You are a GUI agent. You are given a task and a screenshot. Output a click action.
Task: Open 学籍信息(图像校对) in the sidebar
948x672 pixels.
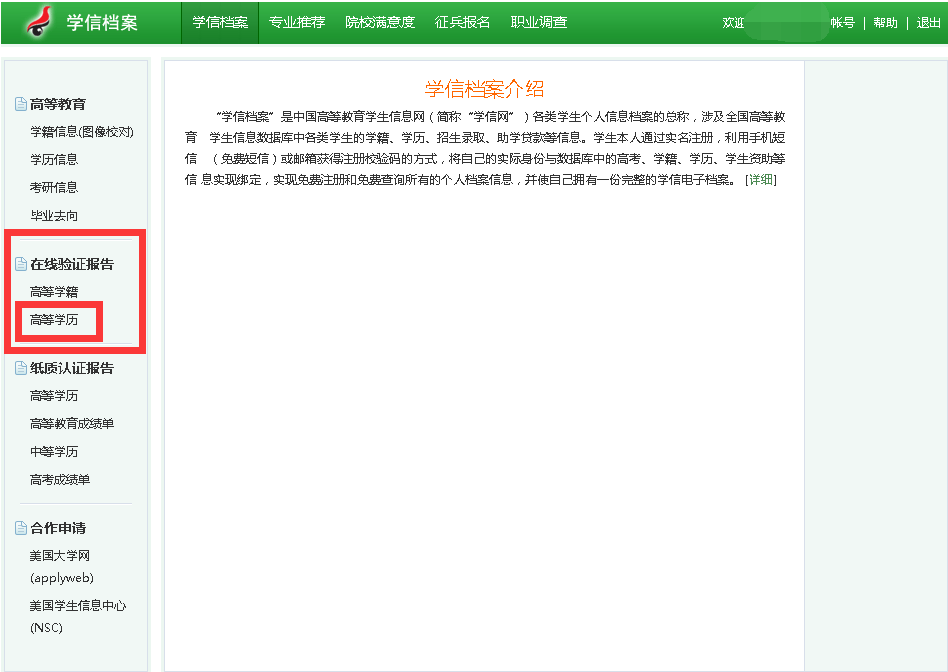coord(82,132)
